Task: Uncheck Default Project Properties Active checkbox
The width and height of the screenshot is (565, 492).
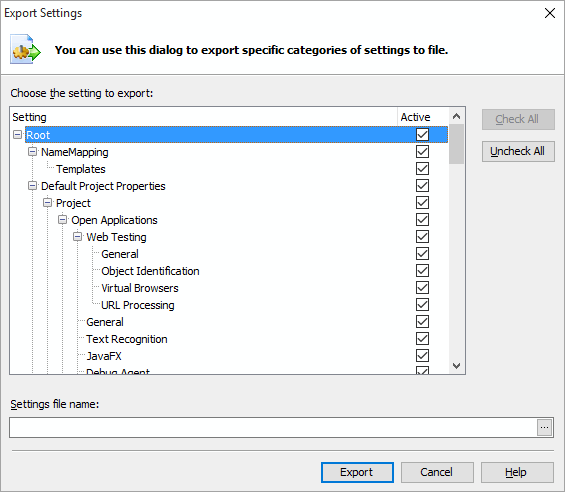Action: [x=422, y=186]
